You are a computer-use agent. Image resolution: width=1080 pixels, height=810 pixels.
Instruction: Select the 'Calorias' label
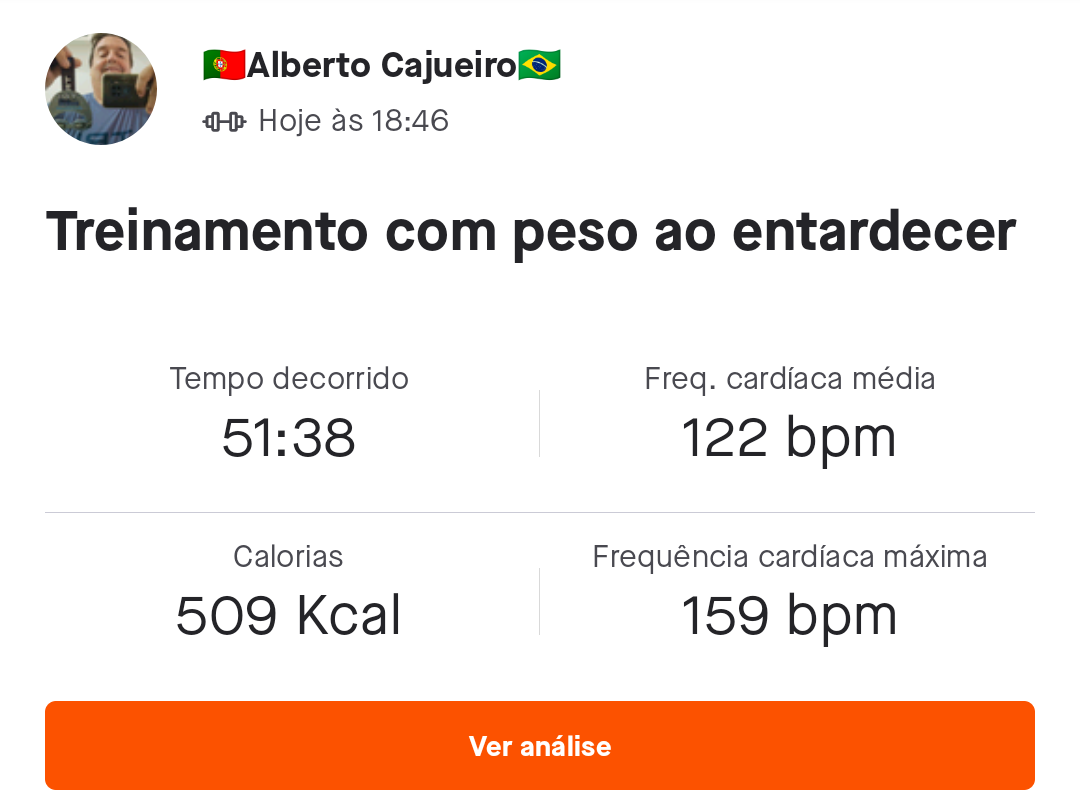click(288, 557)
